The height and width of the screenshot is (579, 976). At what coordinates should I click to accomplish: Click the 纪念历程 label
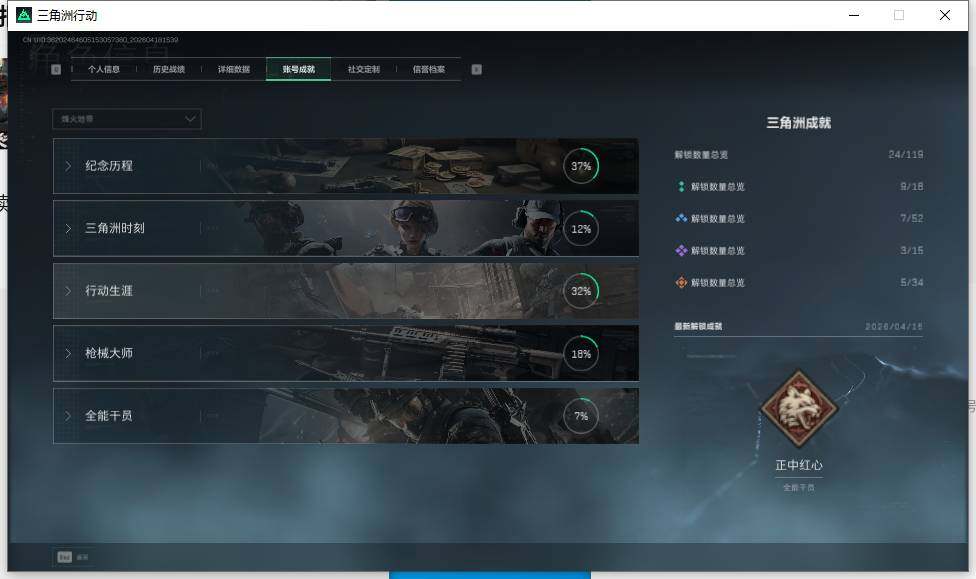[x=109, y=166]
